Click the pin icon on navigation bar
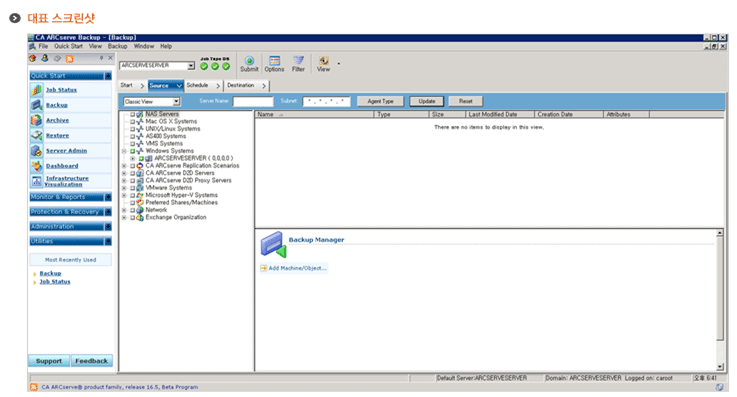This screenshot has height=397, width=737. (x=101, y=58)
